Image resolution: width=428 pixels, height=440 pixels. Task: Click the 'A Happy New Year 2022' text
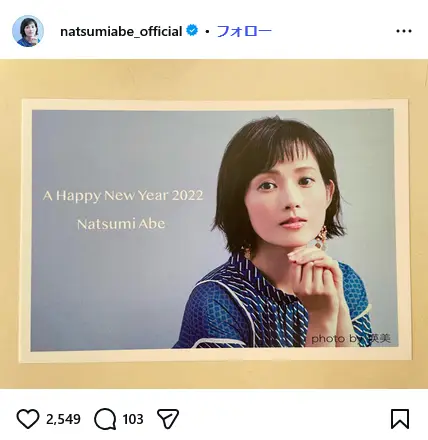click(123, 196)
